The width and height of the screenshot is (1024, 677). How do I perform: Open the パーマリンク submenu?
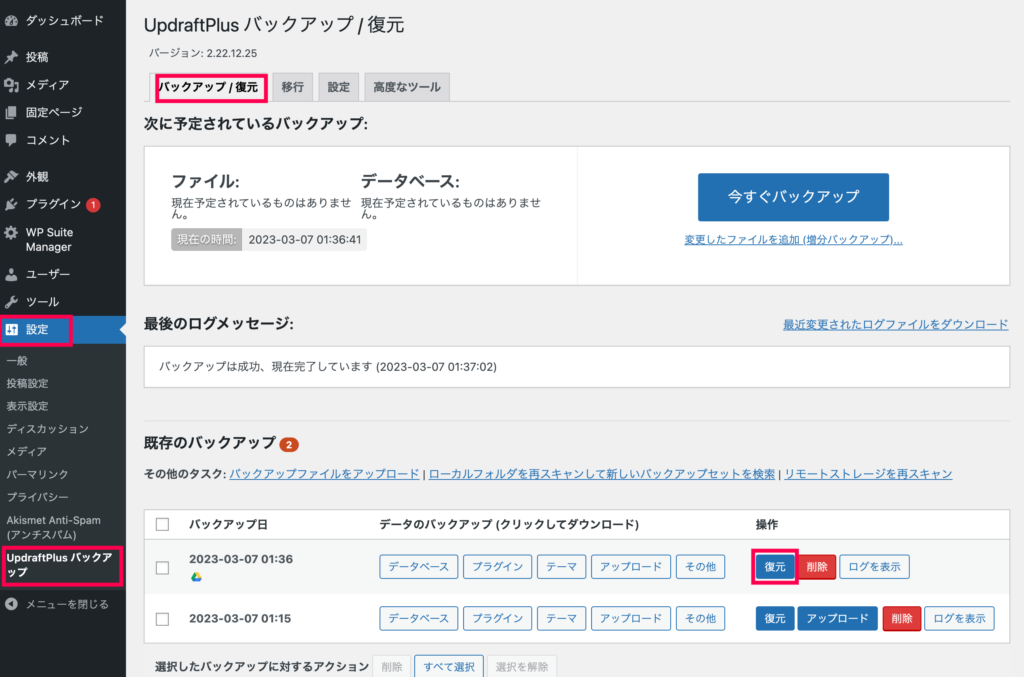tap(37, 475)
